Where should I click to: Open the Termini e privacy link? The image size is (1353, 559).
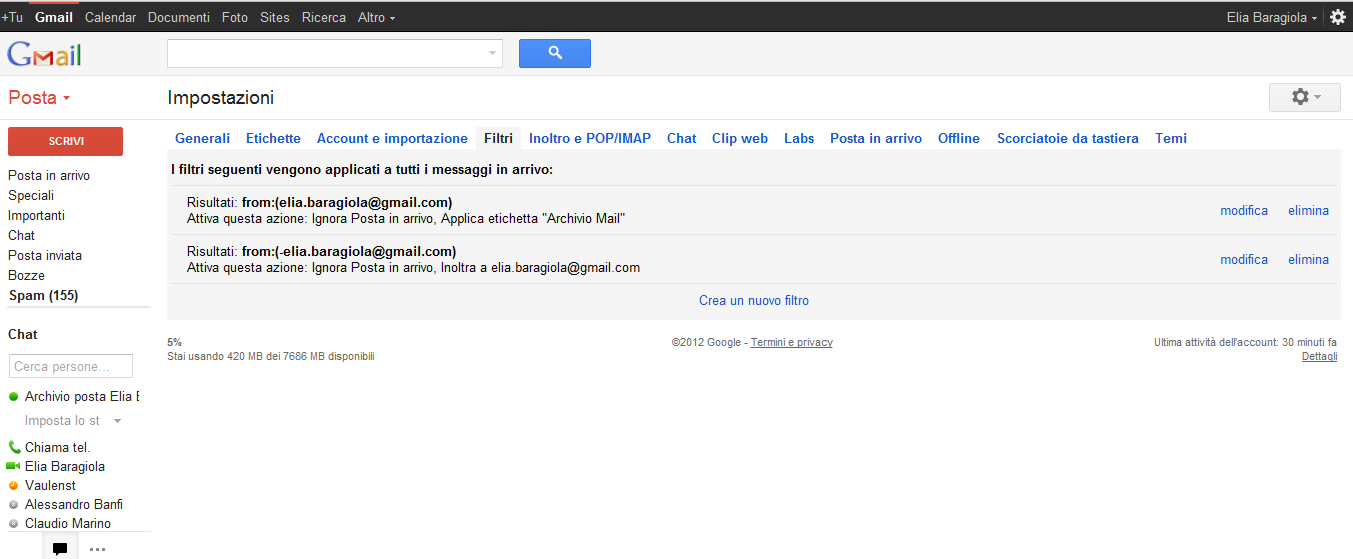[792, 342]
